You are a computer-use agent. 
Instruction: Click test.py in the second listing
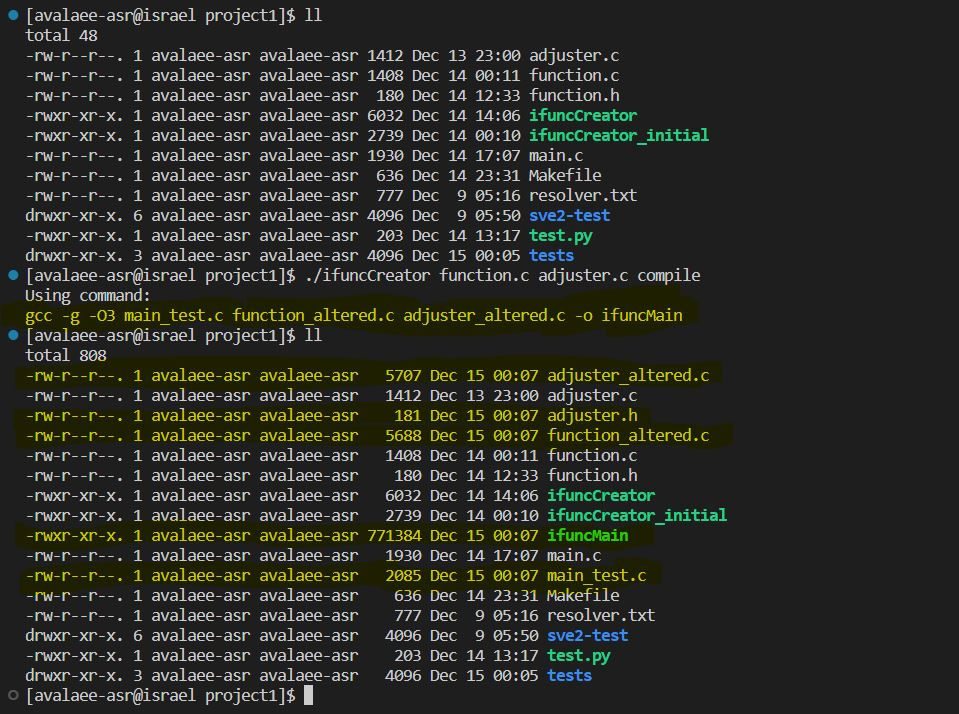click(x=579, y=656)
